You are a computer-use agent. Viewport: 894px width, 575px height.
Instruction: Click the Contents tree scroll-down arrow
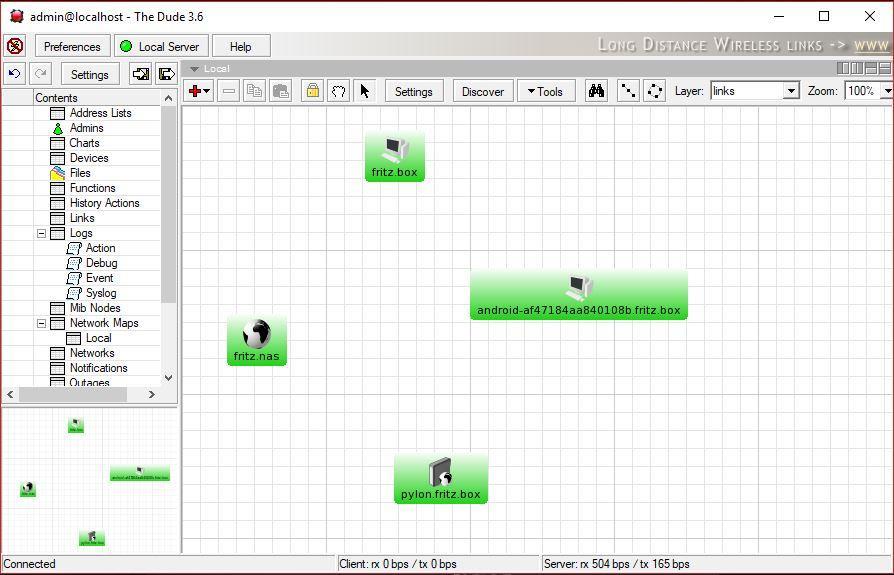(x=168, y=378)
